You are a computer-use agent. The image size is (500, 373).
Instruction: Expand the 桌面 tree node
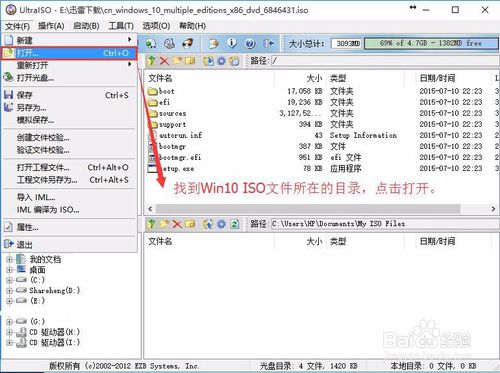9,270
